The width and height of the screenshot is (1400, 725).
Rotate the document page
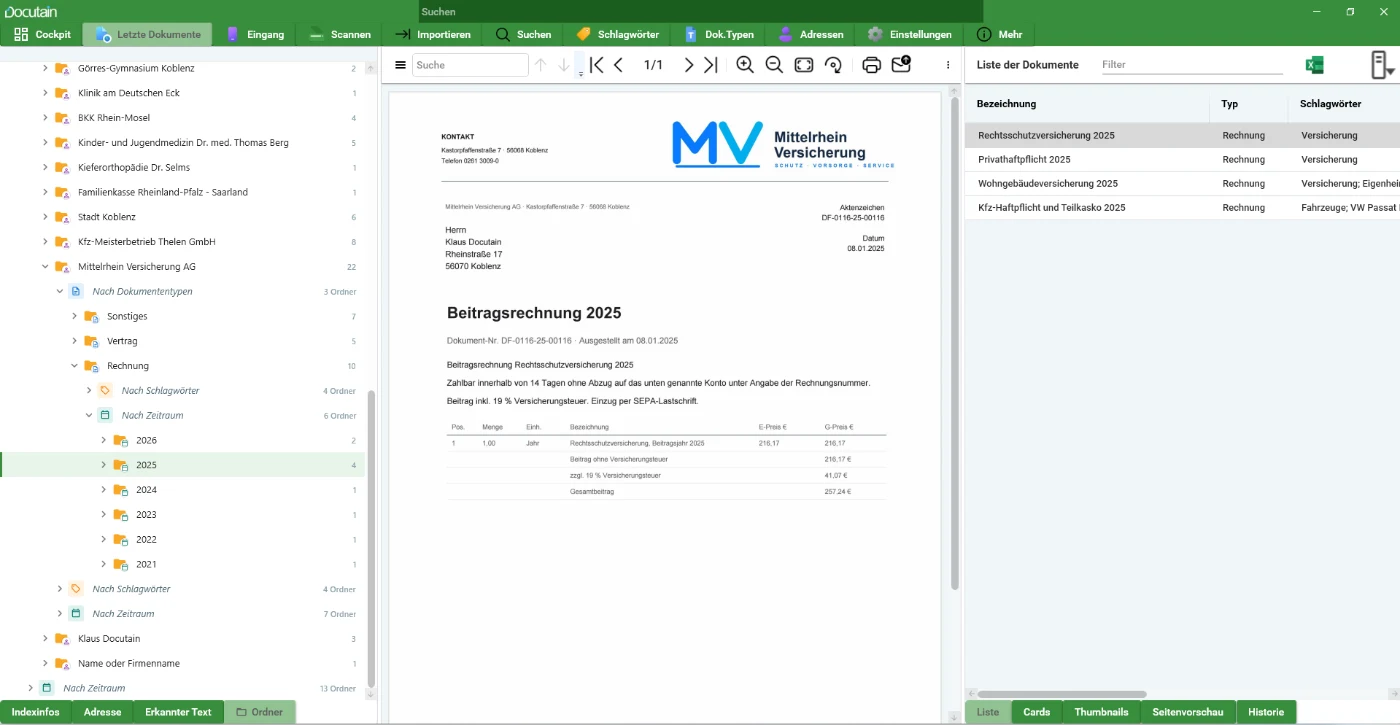tap(833, 65)
